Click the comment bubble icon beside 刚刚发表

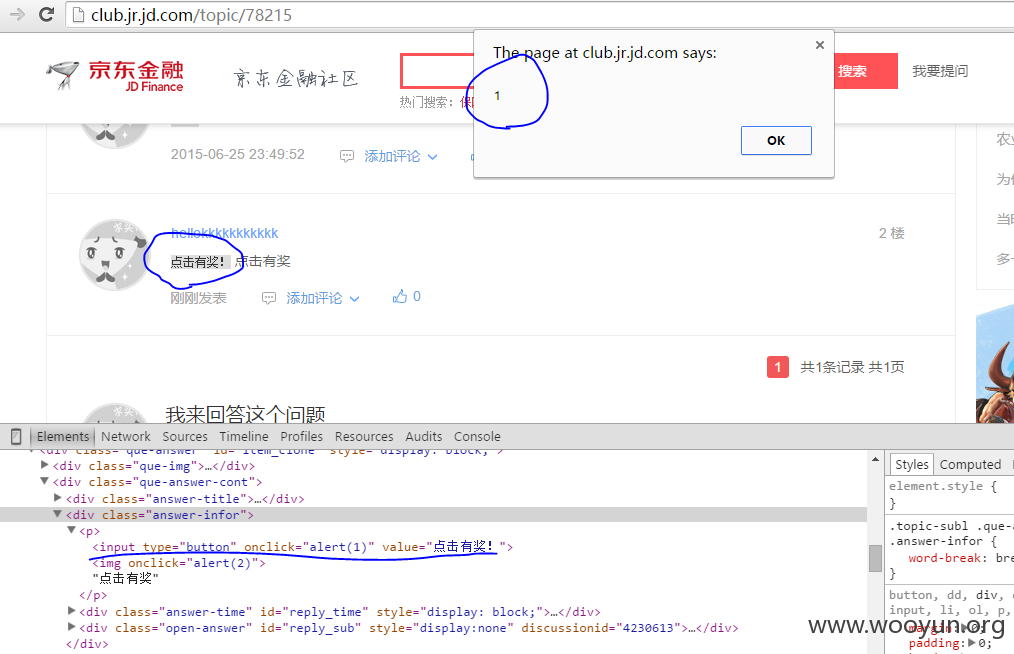coord(269,298)
